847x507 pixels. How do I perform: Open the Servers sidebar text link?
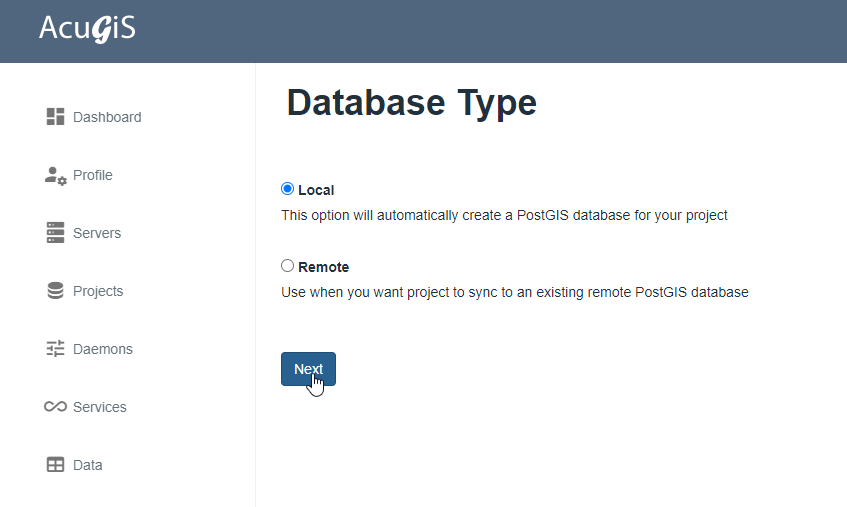(x=97, y=233)
